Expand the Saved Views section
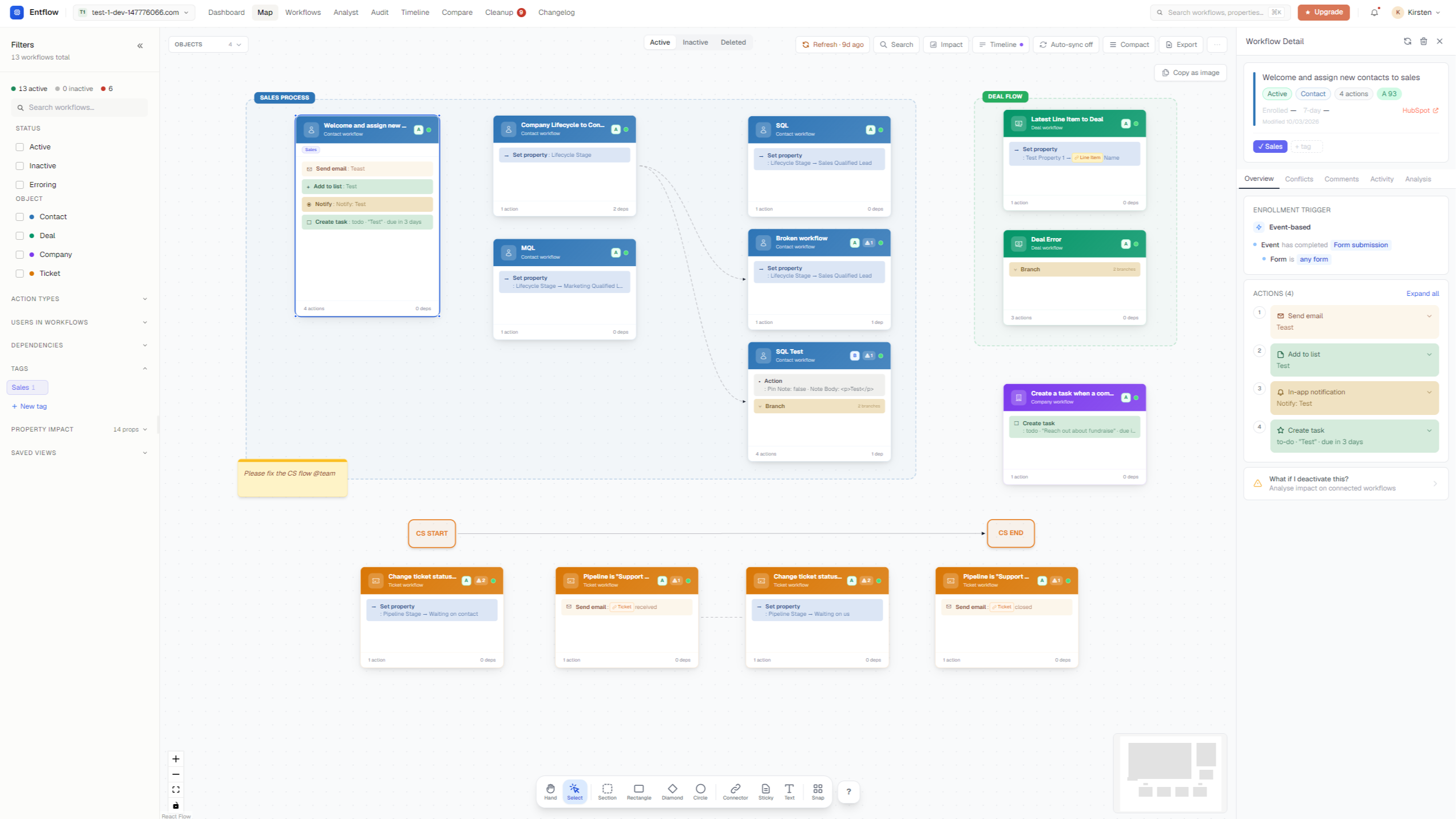This screenshot has width=1456, height=819. click(80, 453)
